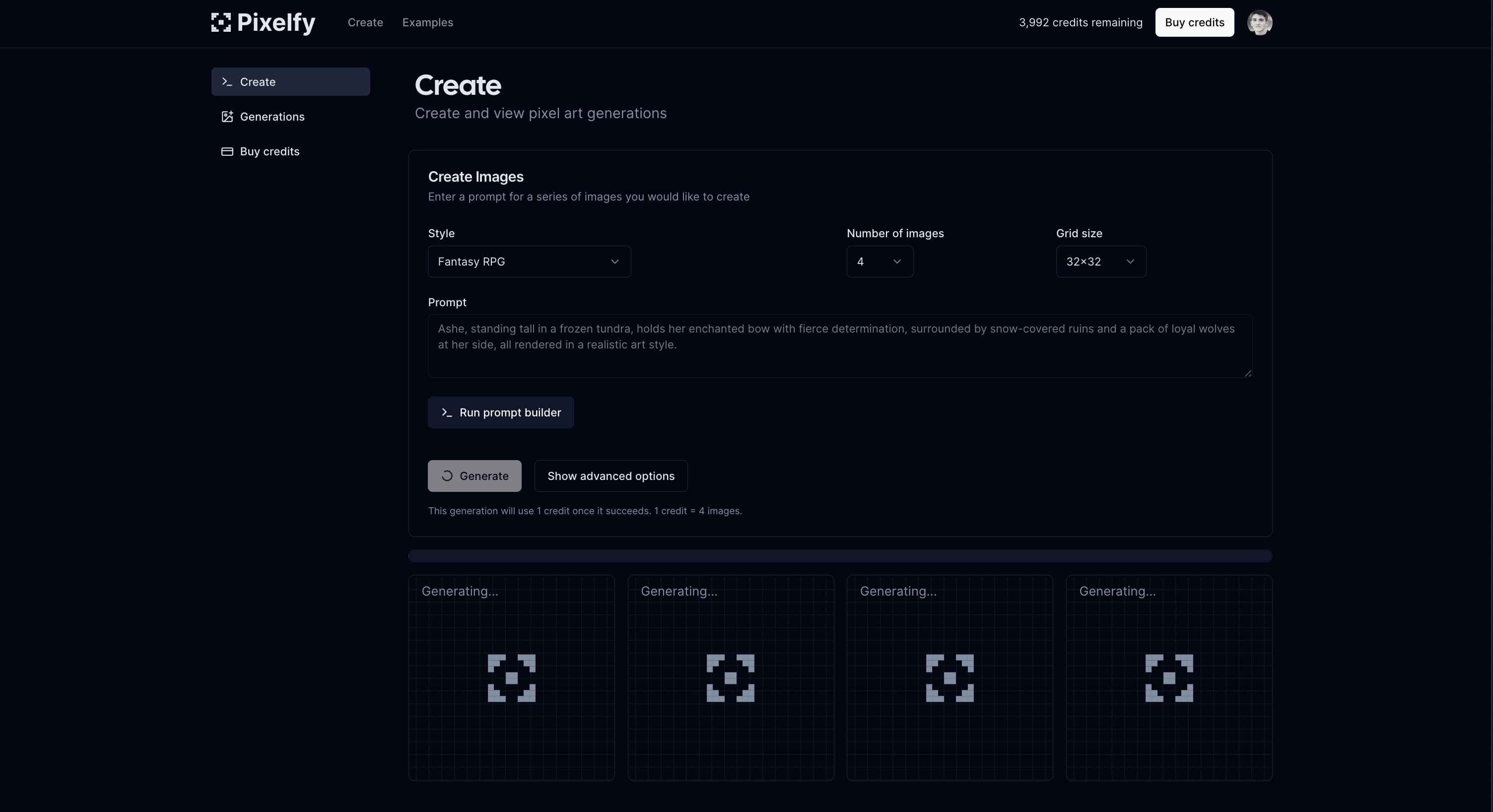Click the card icon beside Buy credits
1493x812 pixels.
pos(227,151)
